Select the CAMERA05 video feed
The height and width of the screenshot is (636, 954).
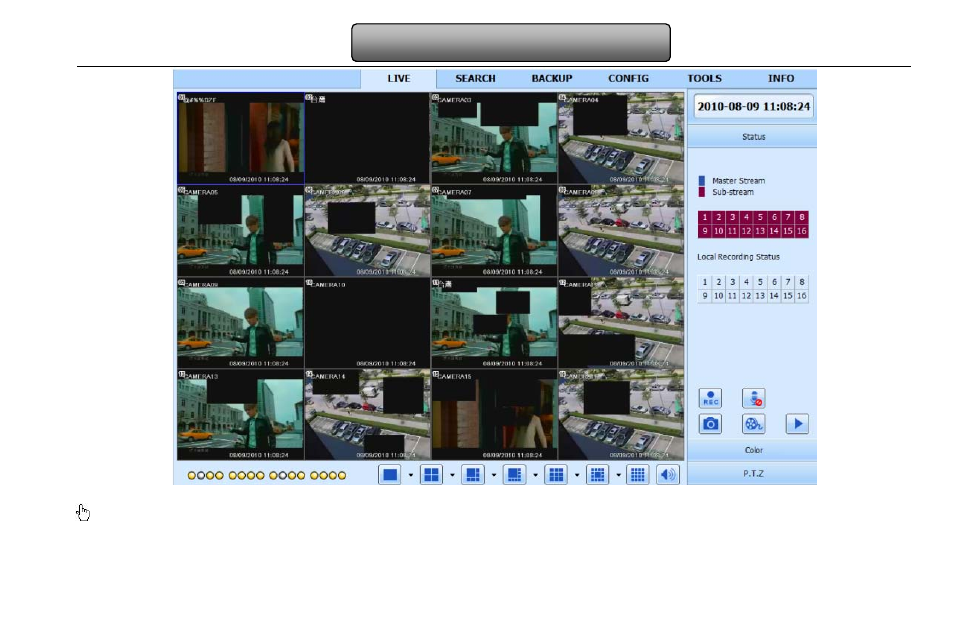coord(240,231)
